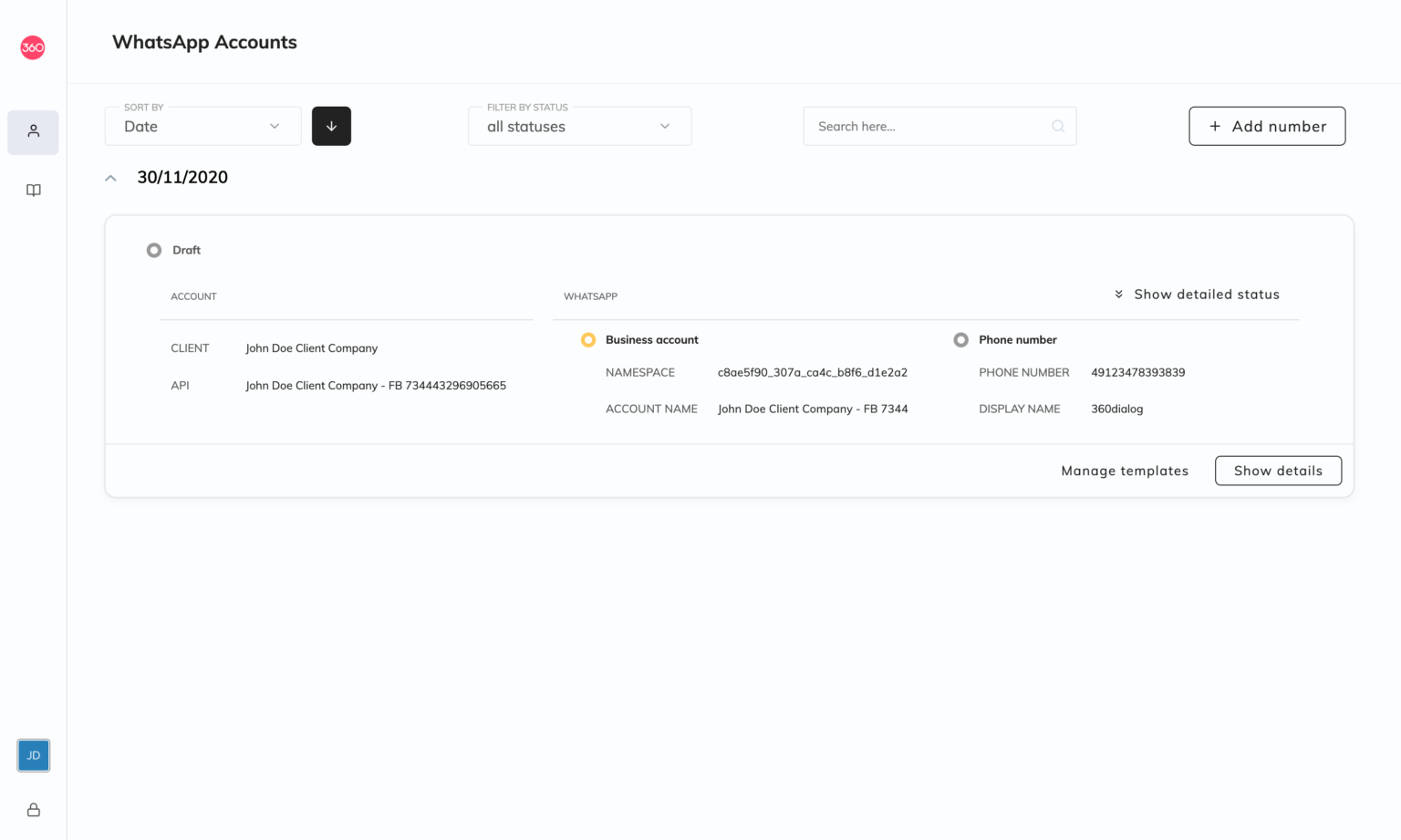Open the documentation book icon in sidebar
Image resolution: width=1401 pixels, height=840 pixels.
(x=33, y=190)
